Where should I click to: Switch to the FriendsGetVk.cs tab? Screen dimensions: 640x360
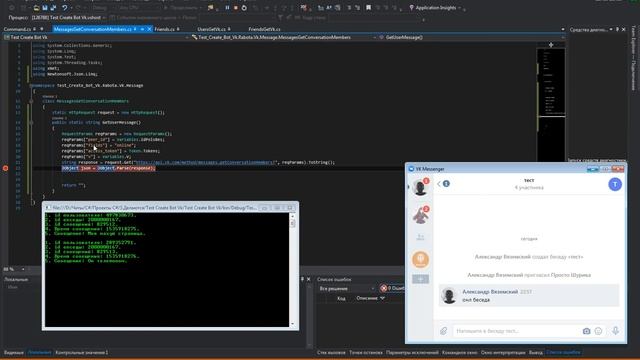264,29
